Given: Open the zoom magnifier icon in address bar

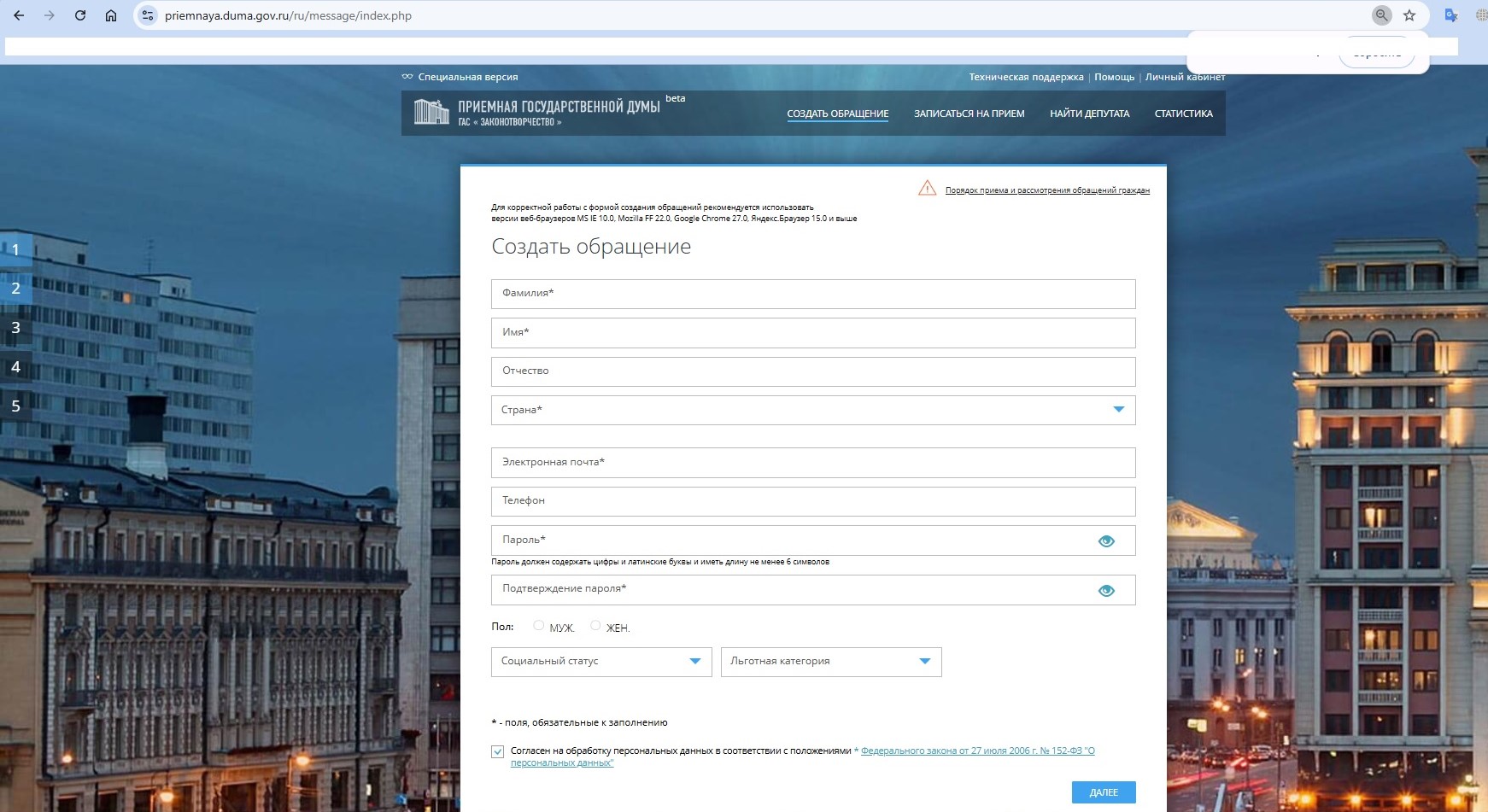Looking at the screenshot, I should (x=1381, y=15).
